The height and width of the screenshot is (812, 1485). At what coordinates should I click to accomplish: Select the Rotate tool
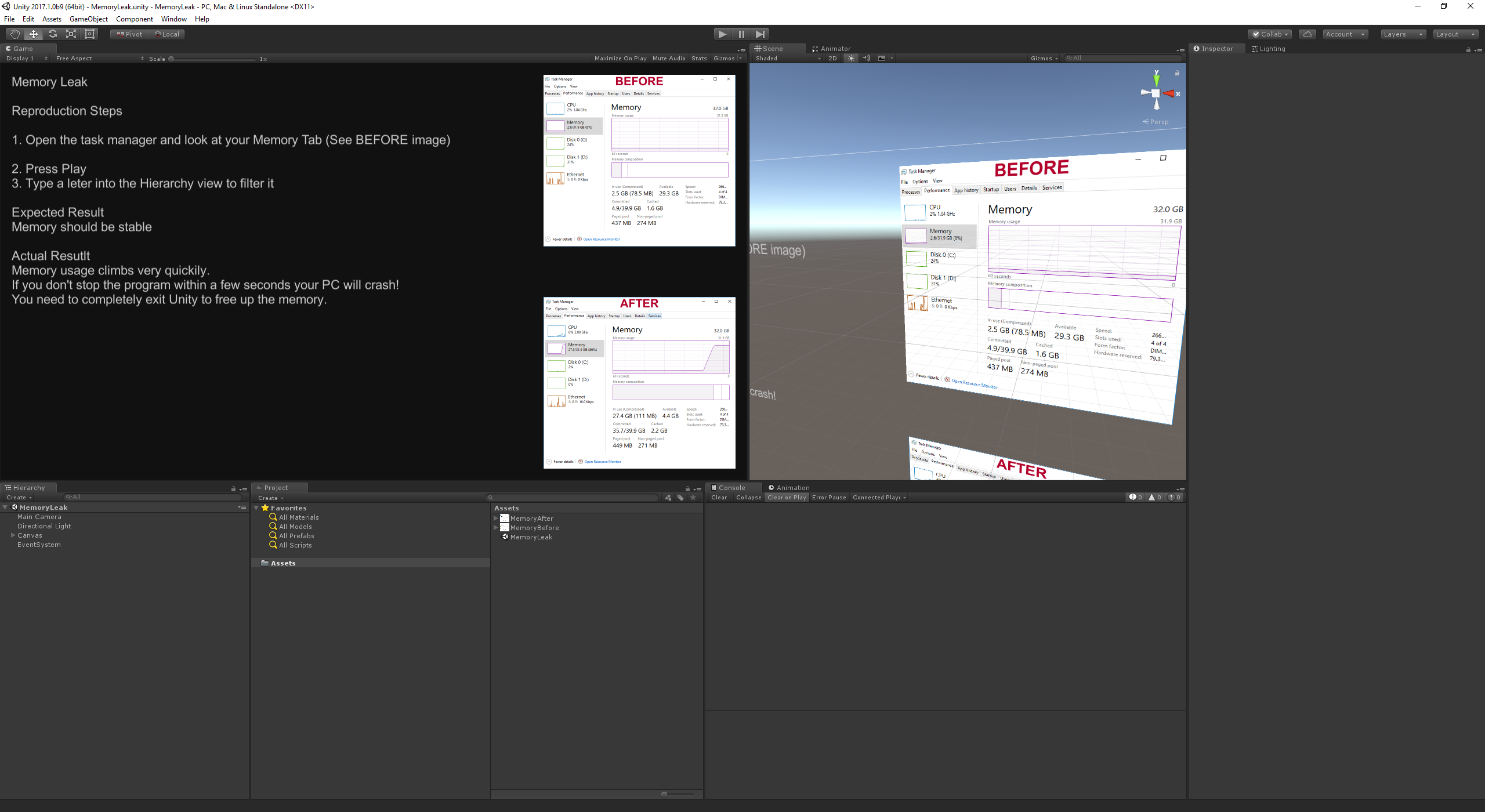[53, 34]
